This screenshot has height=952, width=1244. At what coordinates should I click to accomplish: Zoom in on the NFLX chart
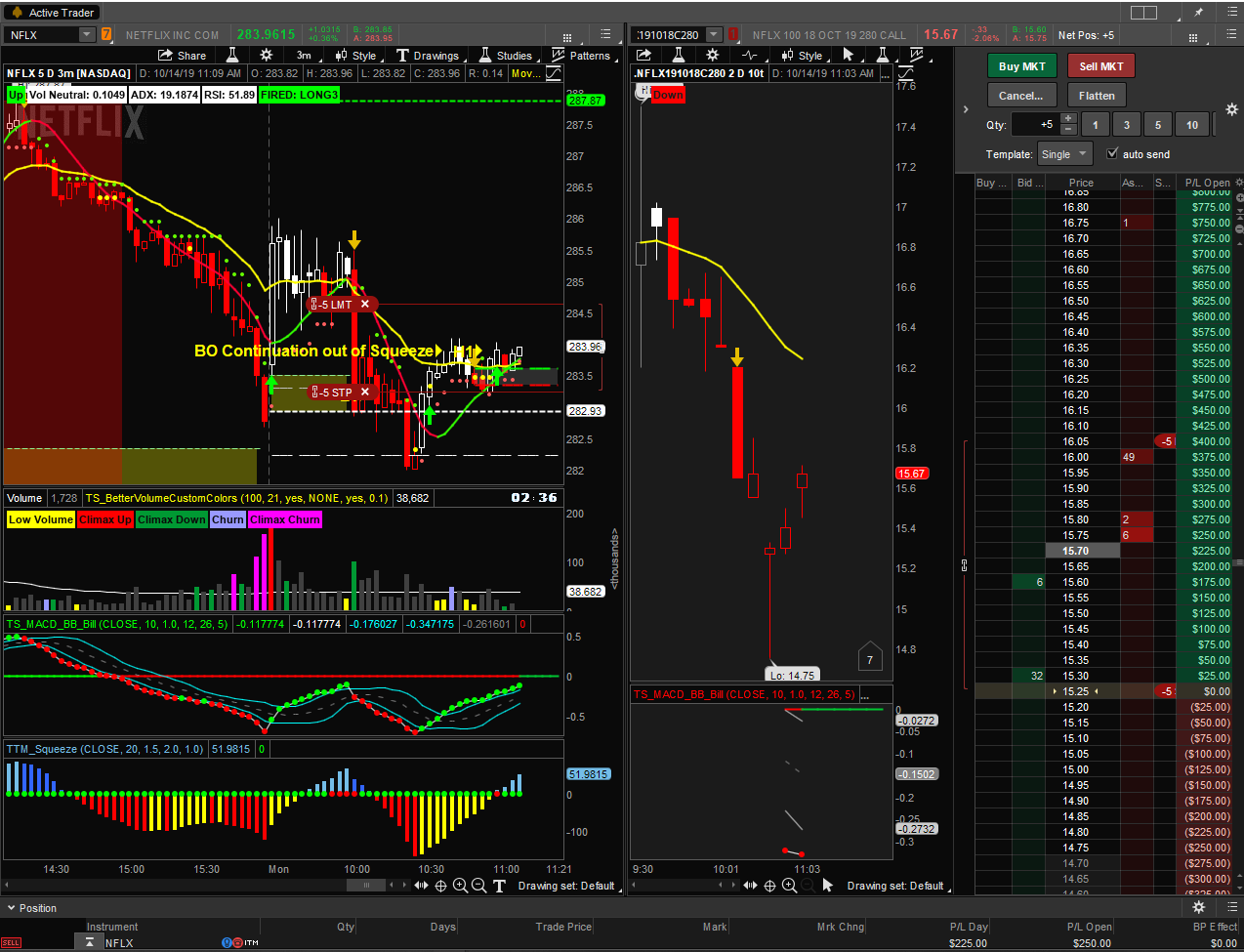[460, 886]
